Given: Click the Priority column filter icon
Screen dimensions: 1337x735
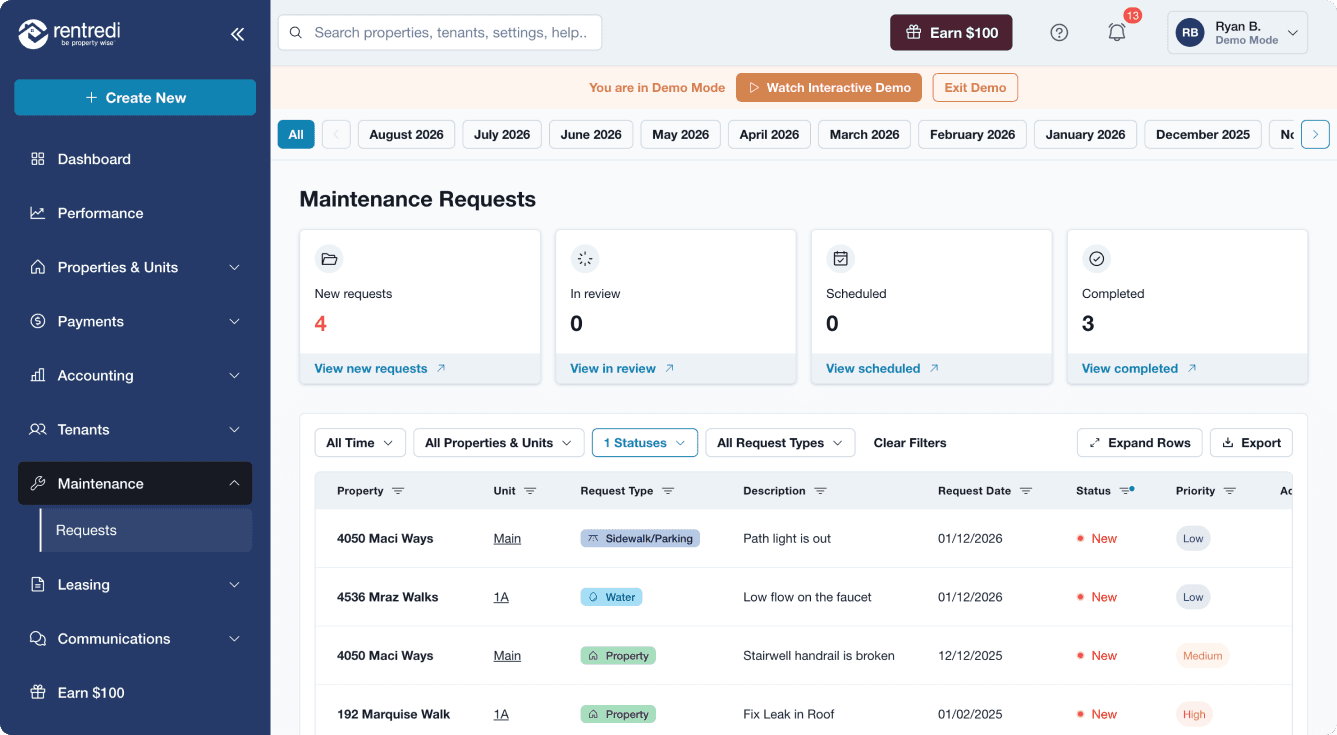Looking at the screenshot, I should click(1230, 491).
